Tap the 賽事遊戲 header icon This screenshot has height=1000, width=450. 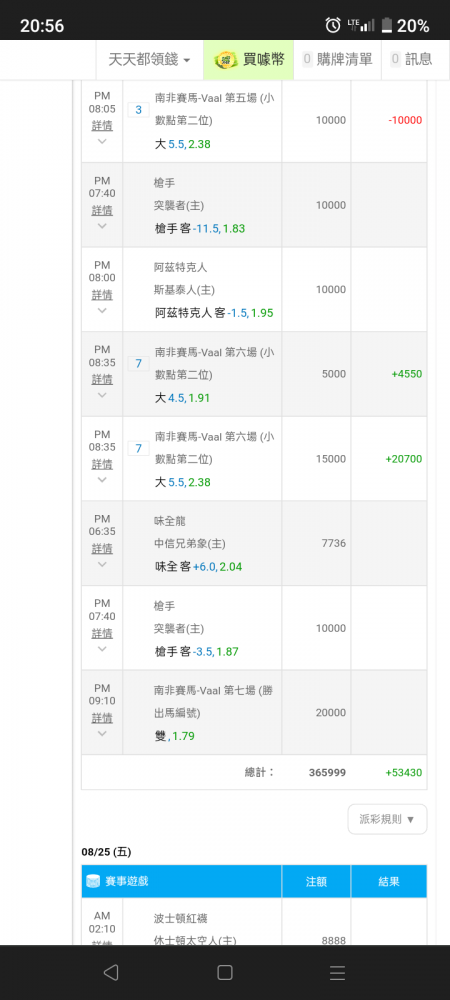[94, 881]
